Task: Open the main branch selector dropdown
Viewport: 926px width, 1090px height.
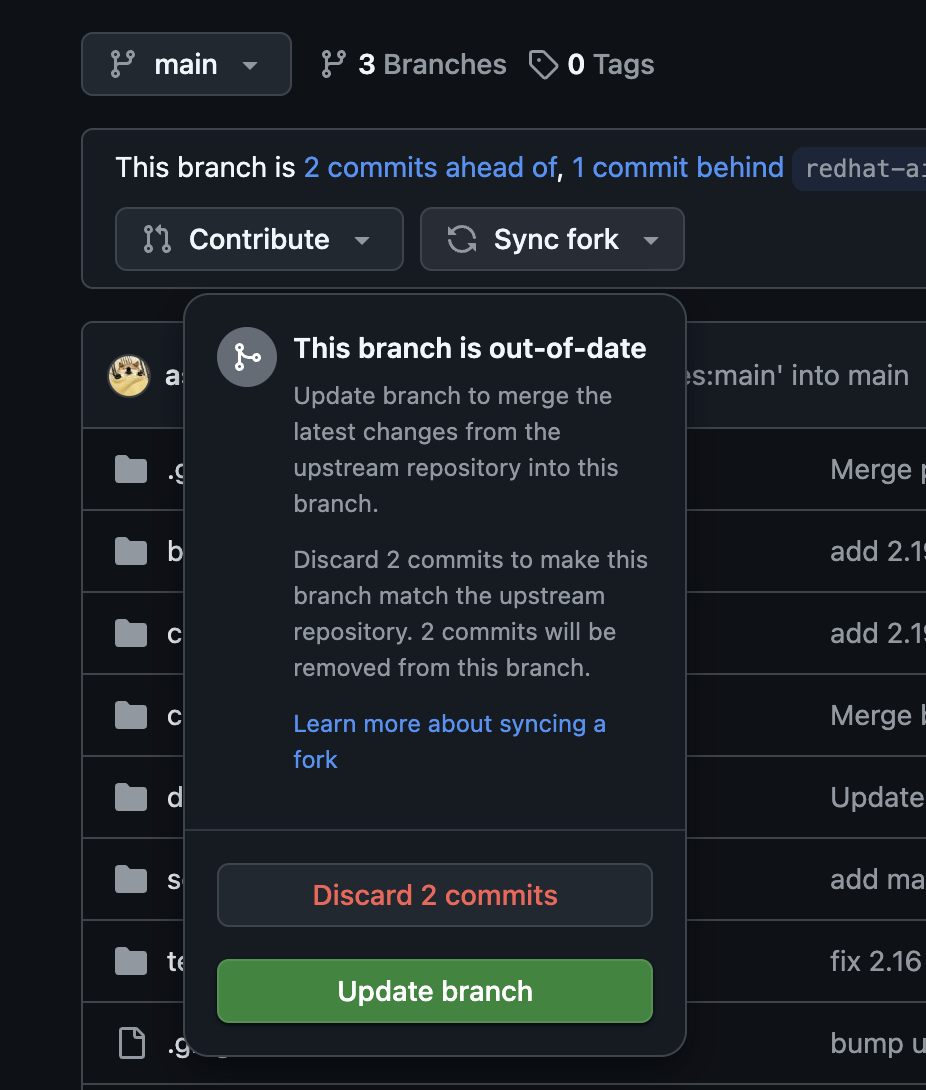Action: coord(186,64)
